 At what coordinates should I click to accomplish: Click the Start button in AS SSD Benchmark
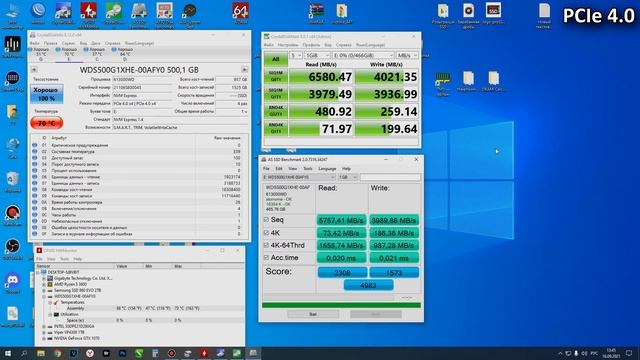[x=313, y=314]
